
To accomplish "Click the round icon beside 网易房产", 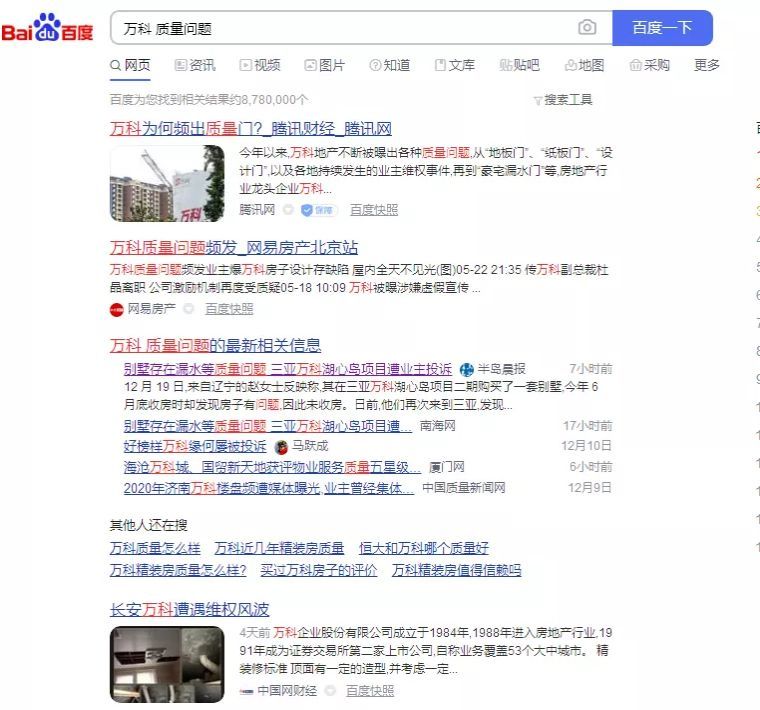I will pos(188,309).
